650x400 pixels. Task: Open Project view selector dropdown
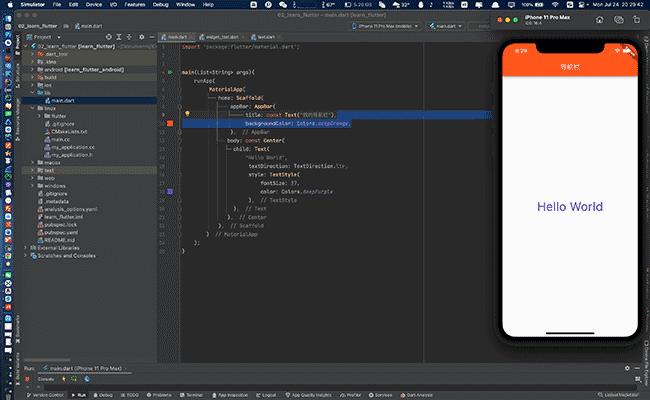[44, 37]
